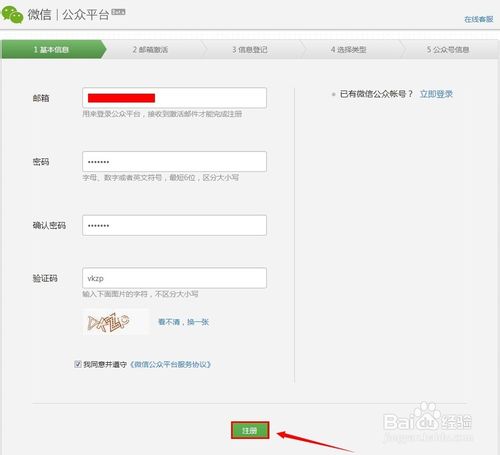Open 在线客服 online support link
The image size is (500, 455).
(x=479, y=19)
